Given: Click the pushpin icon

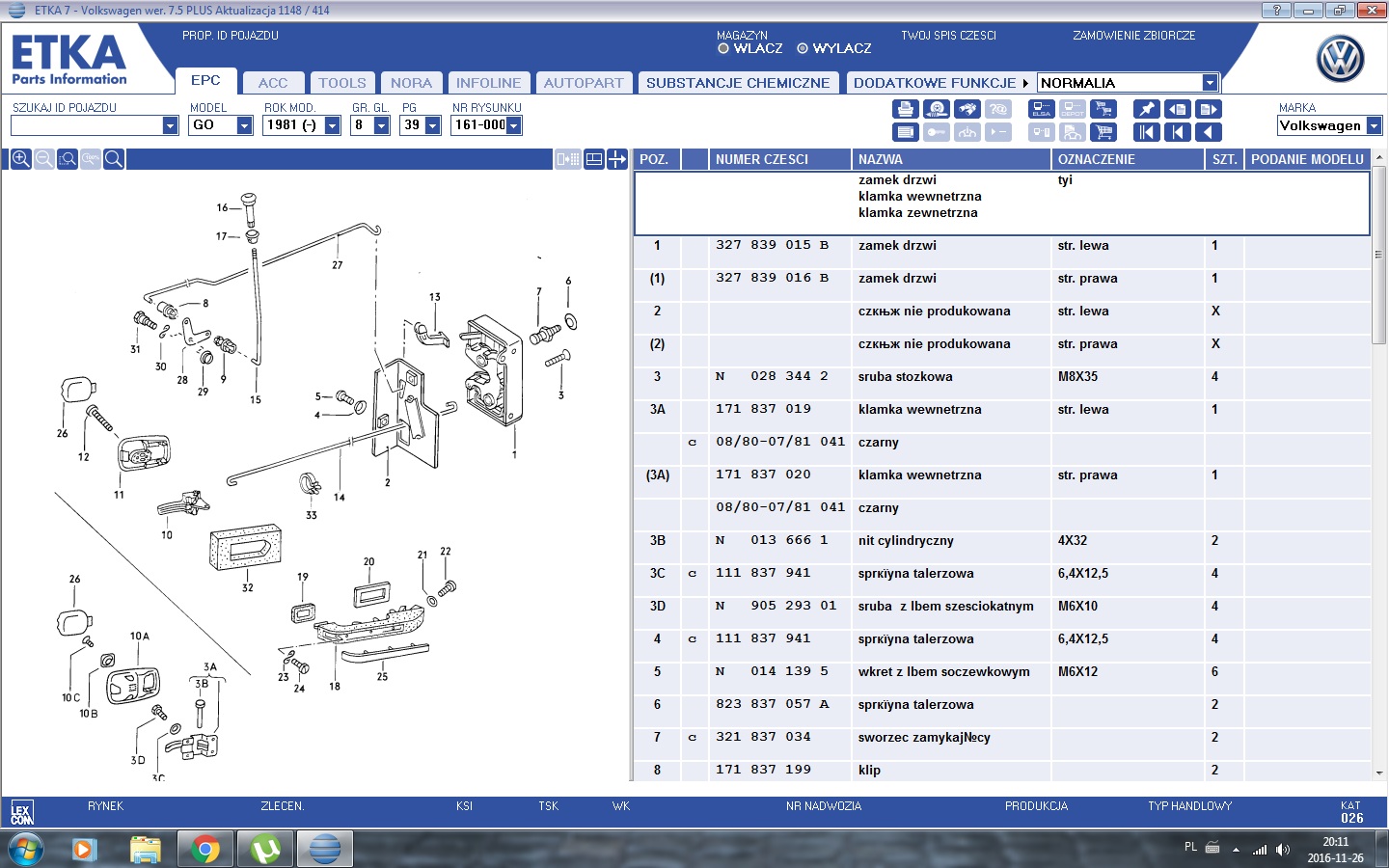Looking at the screenshot, I should (1146, 109).
